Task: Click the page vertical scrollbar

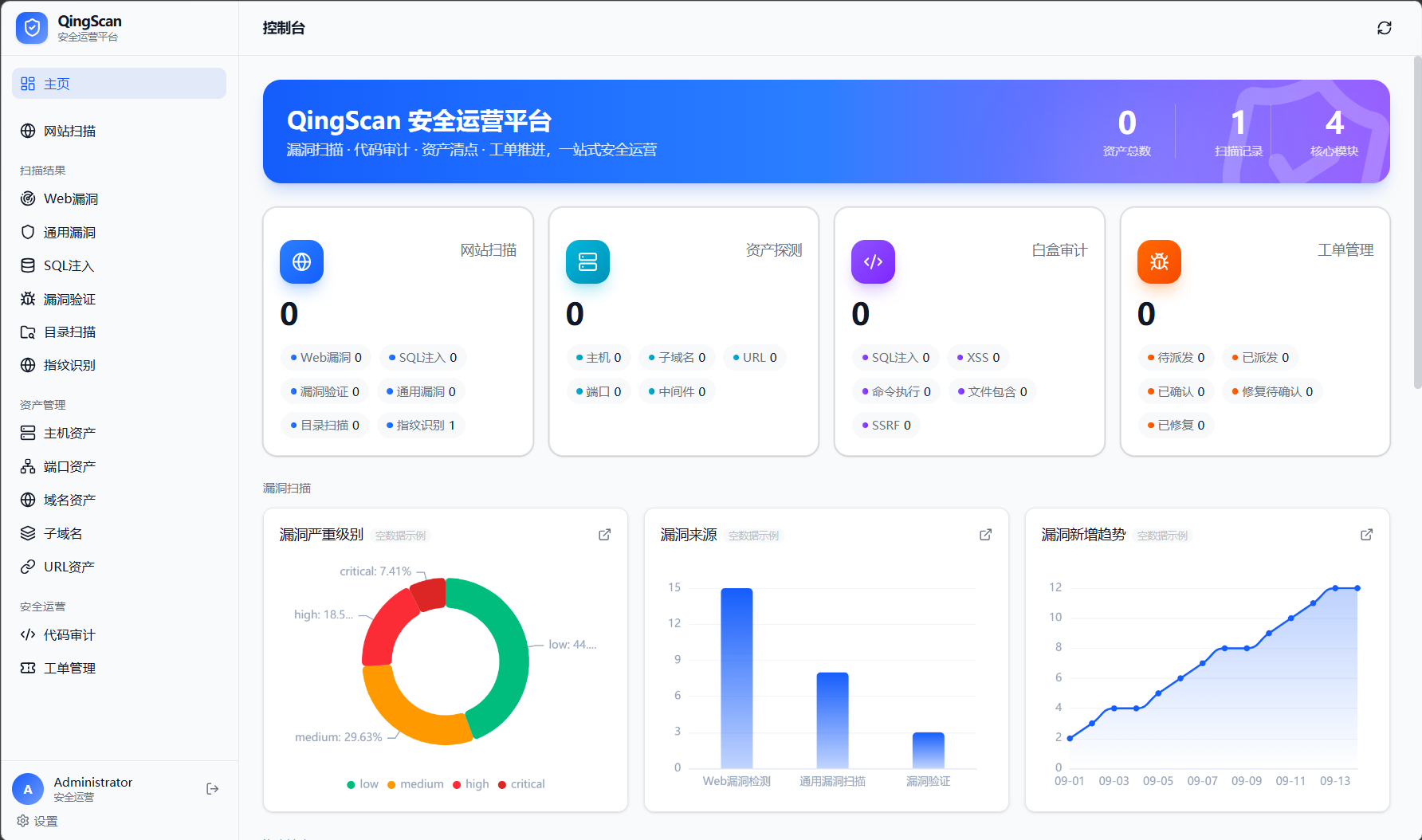Action: 1417,223
